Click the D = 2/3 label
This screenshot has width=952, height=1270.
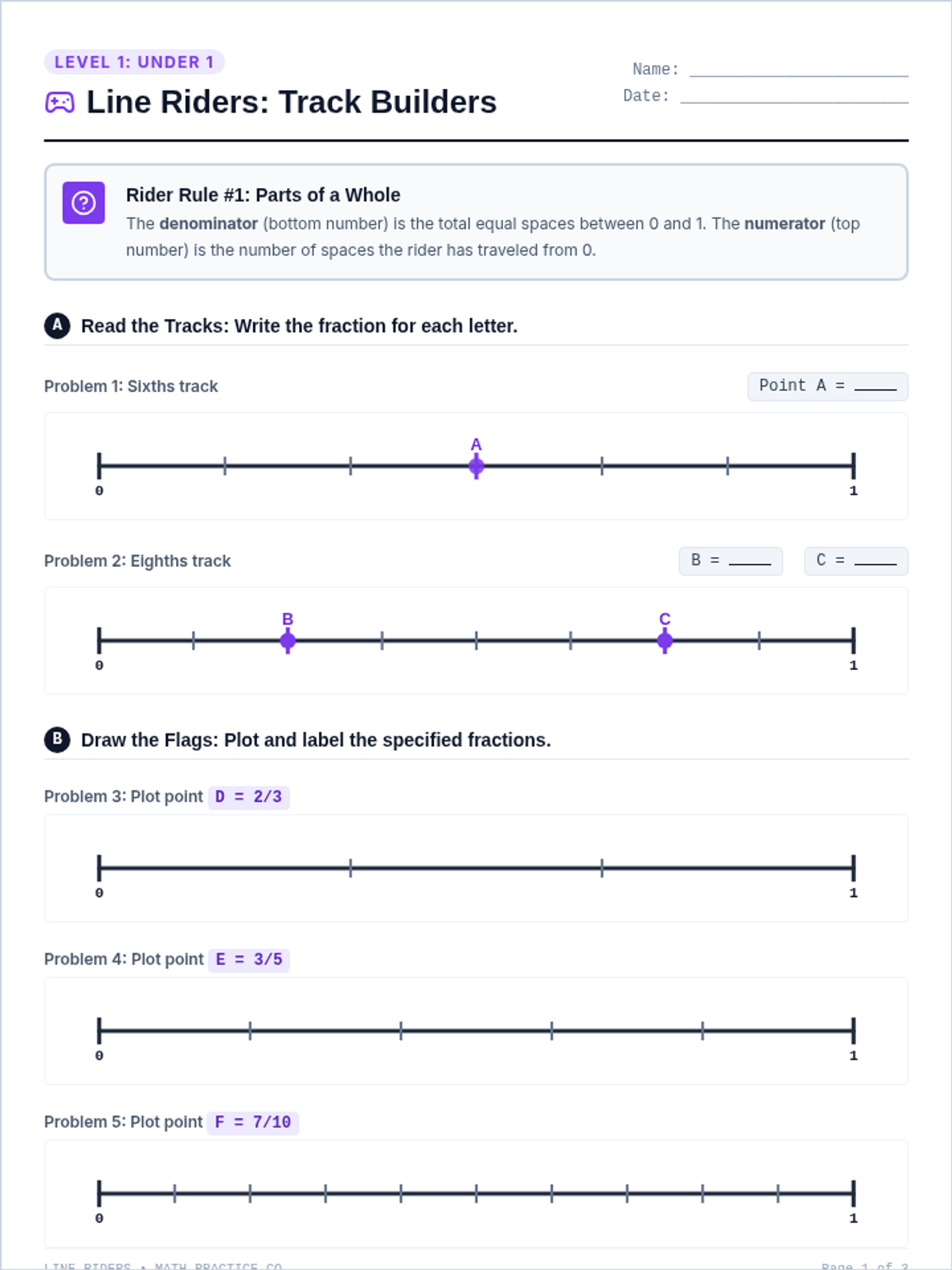(x=248, y=797)
